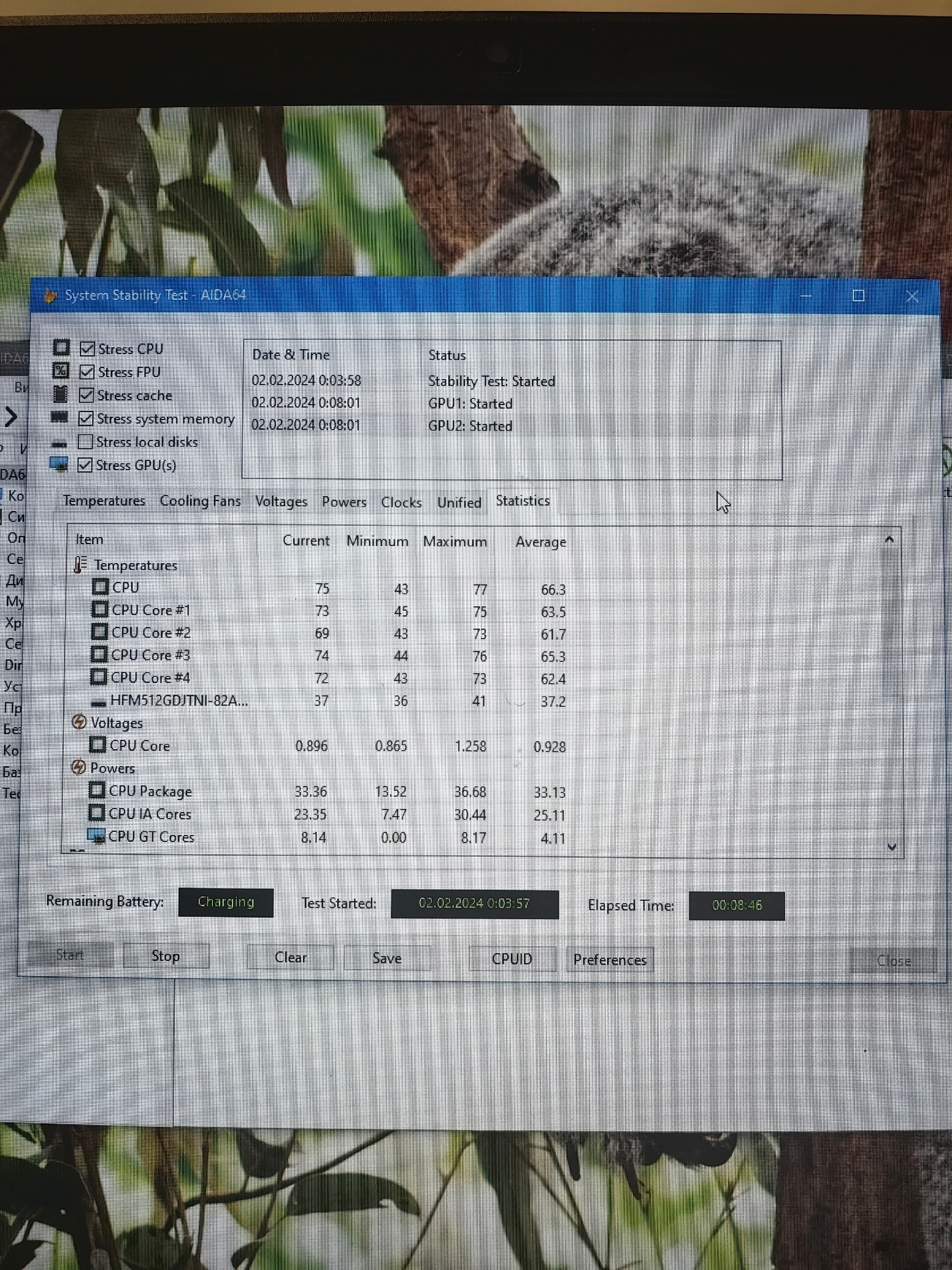
Task: Click the Voltages group lightning icon
Action: pyautogui.click(x=79, y=722)
